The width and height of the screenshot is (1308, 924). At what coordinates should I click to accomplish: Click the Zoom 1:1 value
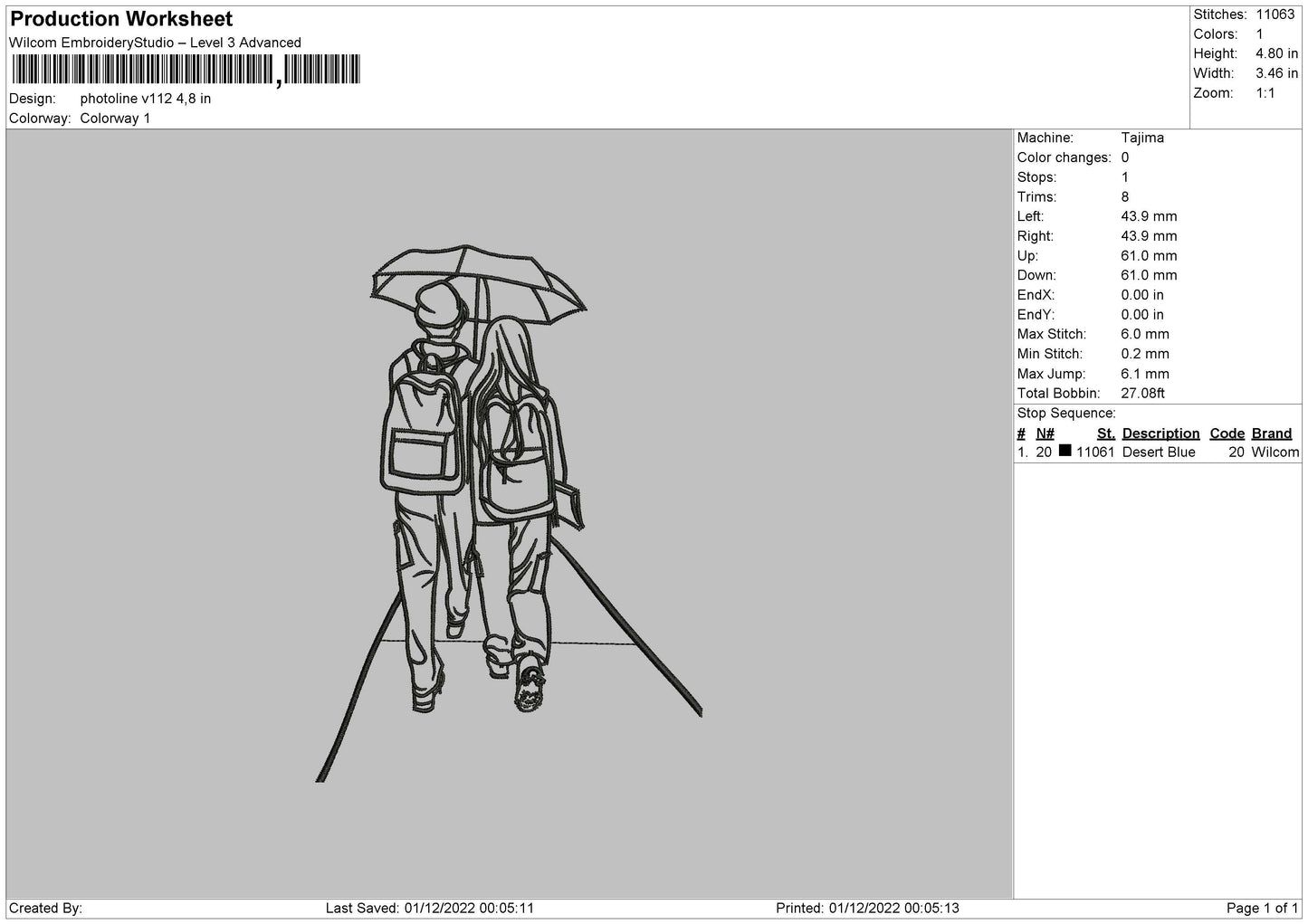pyautogui.click(x=1265, y=93)
